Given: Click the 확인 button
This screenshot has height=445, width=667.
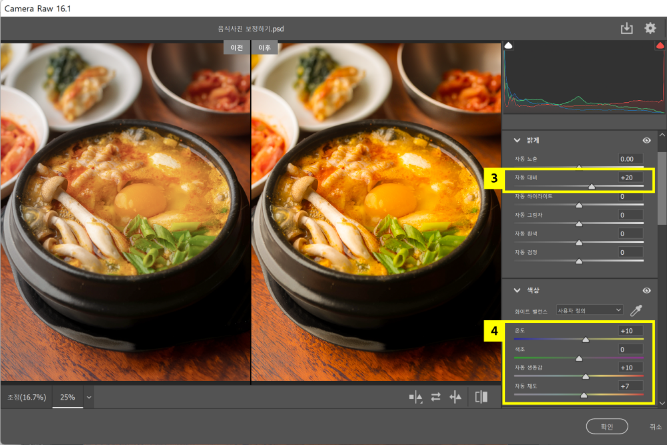Looking at the screenshot, I should 607,427.
